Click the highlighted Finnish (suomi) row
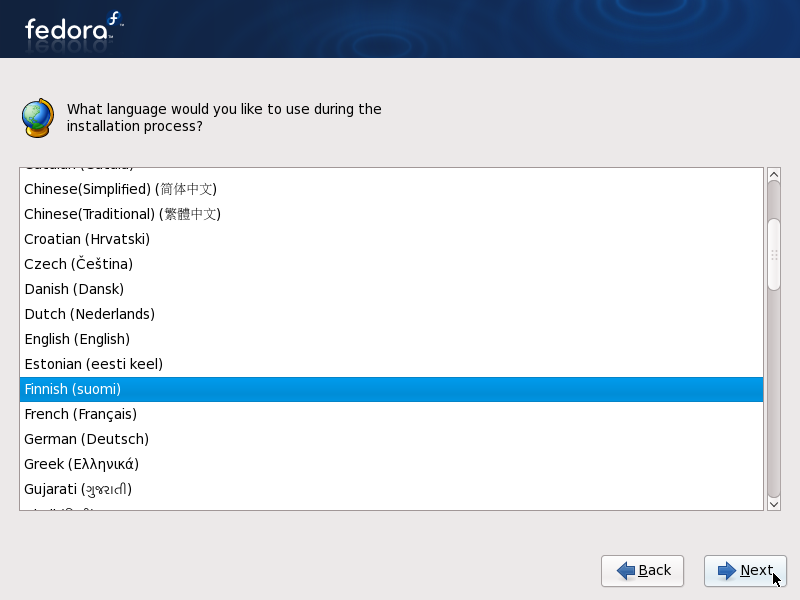The height and width of the screenshot is (600, 800). click(x=391, y=389)
